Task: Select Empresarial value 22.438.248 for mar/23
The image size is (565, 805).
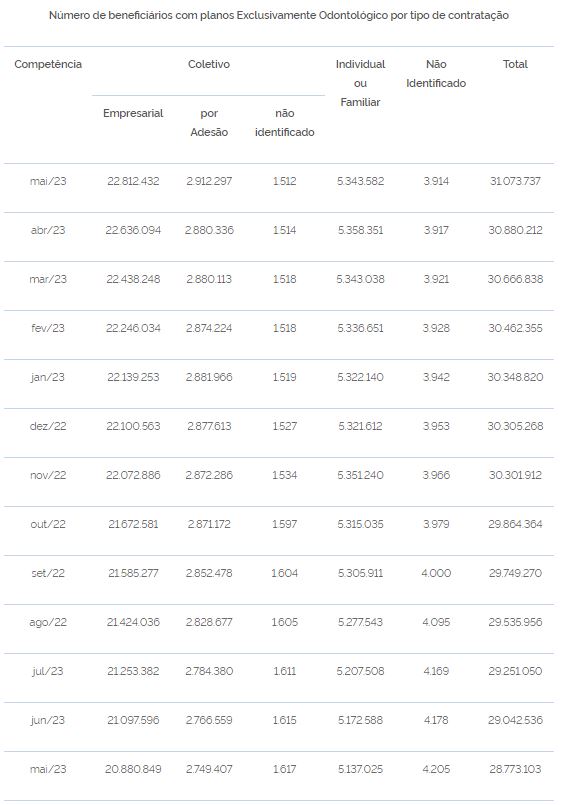Action: (133, 279)
